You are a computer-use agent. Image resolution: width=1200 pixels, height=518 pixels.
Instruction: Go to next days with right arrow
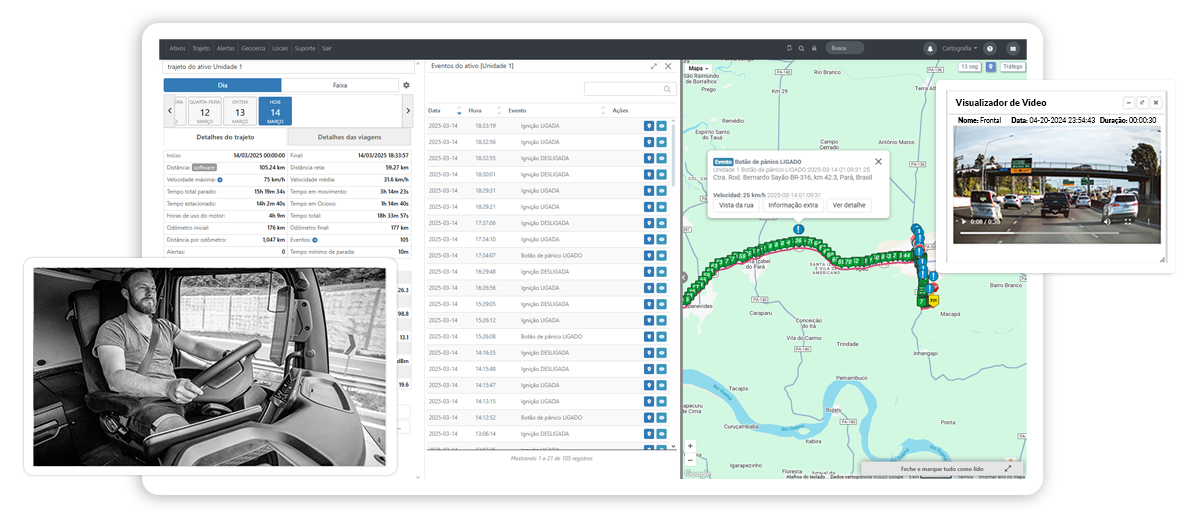(406, 111)
